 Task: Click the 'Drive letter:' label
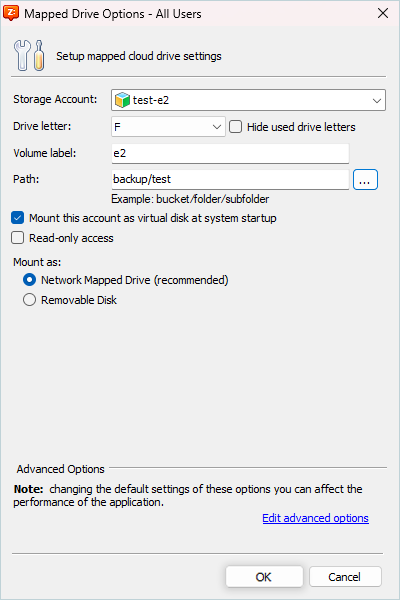click(x=42, y=126)
